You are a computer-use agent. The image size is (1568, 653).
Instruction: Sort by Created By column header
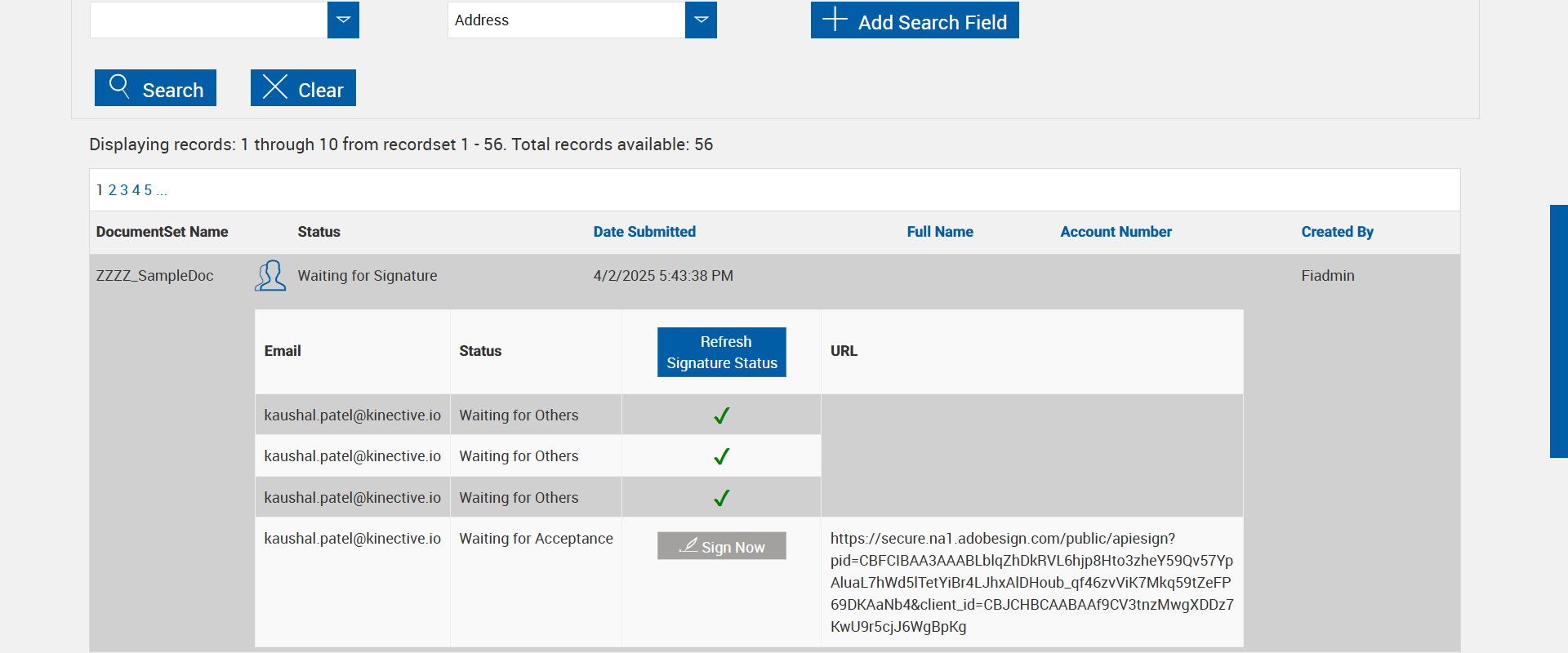tap(1337, 232)
